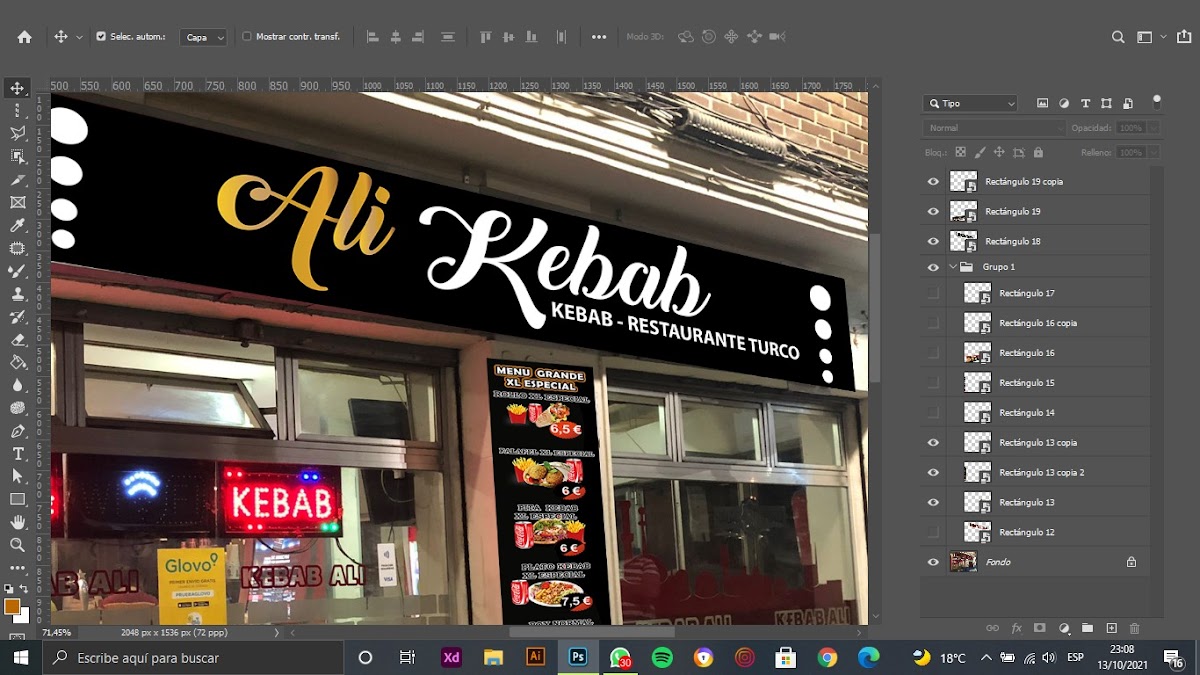Open Spotify from the taskbar
The image size is (1200, 675).
coord(662,657)
